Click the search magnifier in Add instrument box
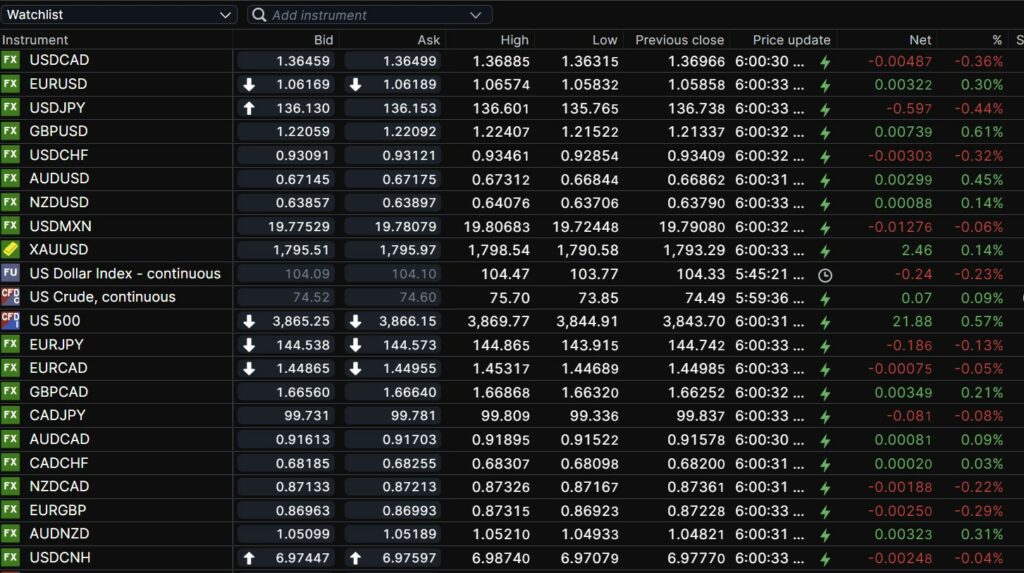This screenshot has width=1024, height=573. coord(259,15)
